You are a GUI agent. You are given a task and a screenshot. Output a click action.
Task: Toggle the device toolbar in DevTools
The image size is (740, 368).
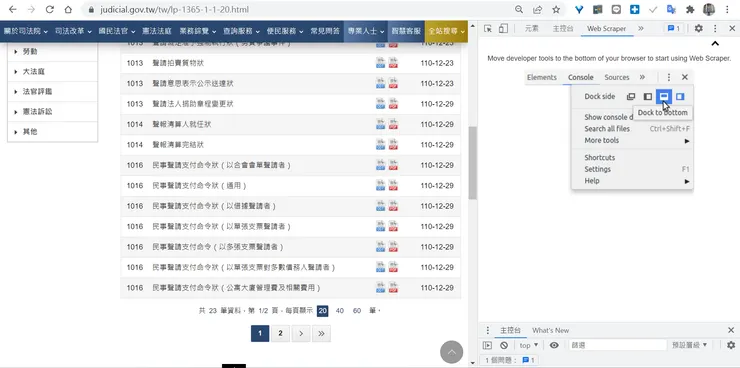503,29
